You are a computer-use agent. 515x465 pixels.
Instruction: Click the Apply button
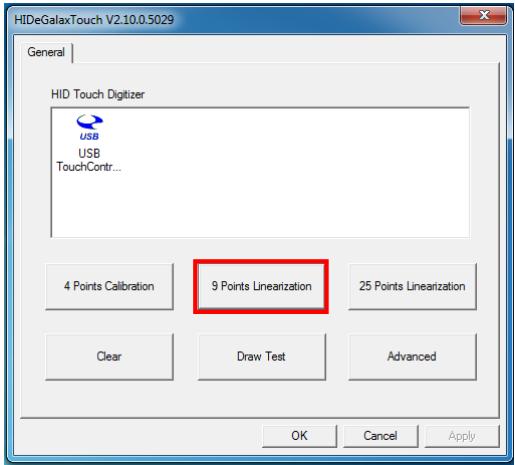point(462,436)
